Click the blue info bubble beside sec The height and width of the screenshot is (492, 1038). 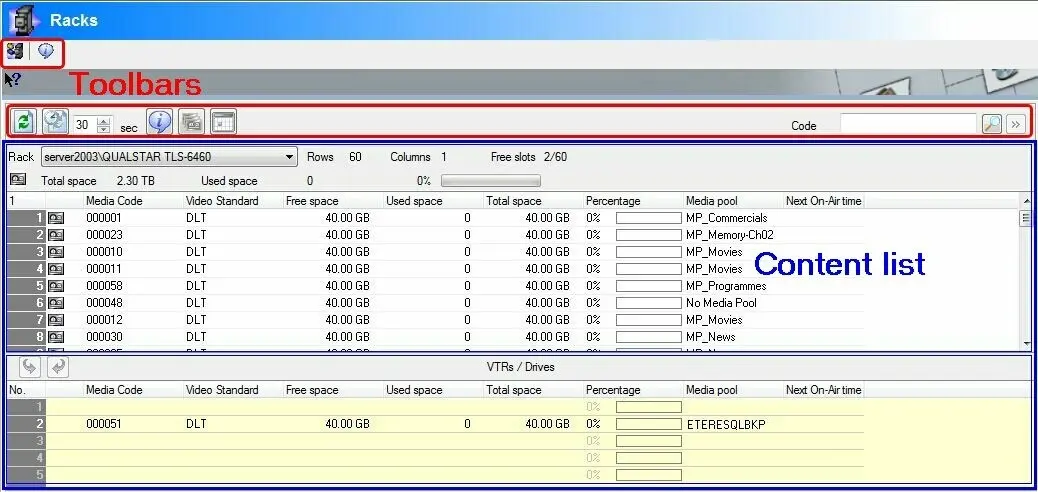pos(159,123)
